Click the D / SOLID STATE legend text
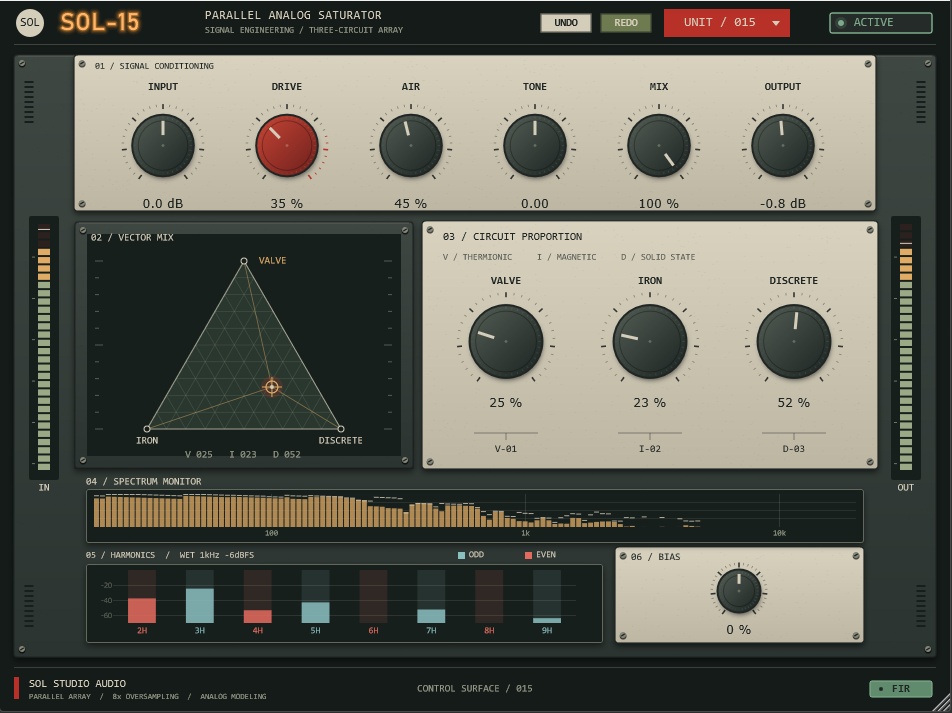Screen dimensions: 952x713 (658, 258)
